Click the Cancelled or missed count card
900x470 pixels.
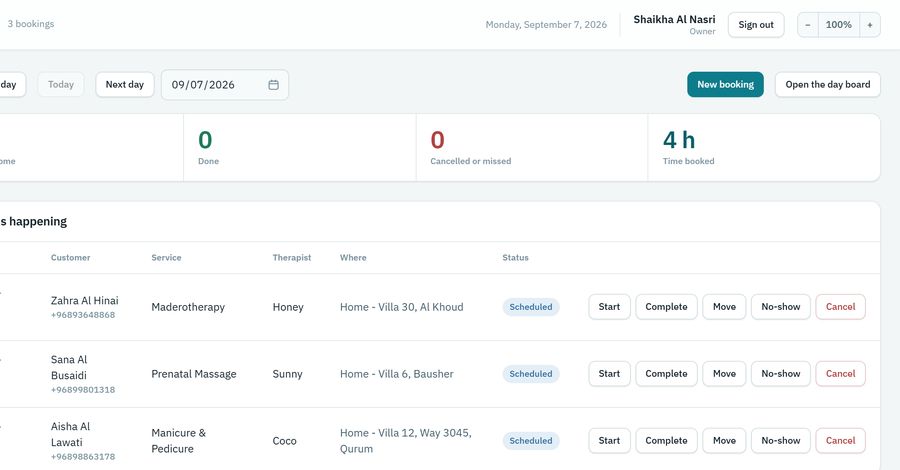click(532, 147)
